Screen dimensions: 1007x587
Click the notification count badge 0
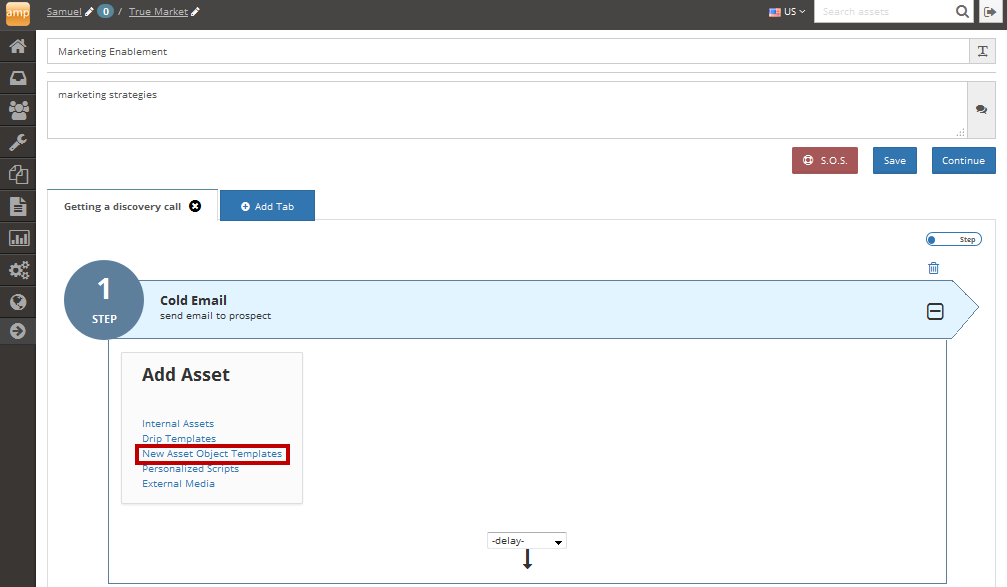point(105,12)
